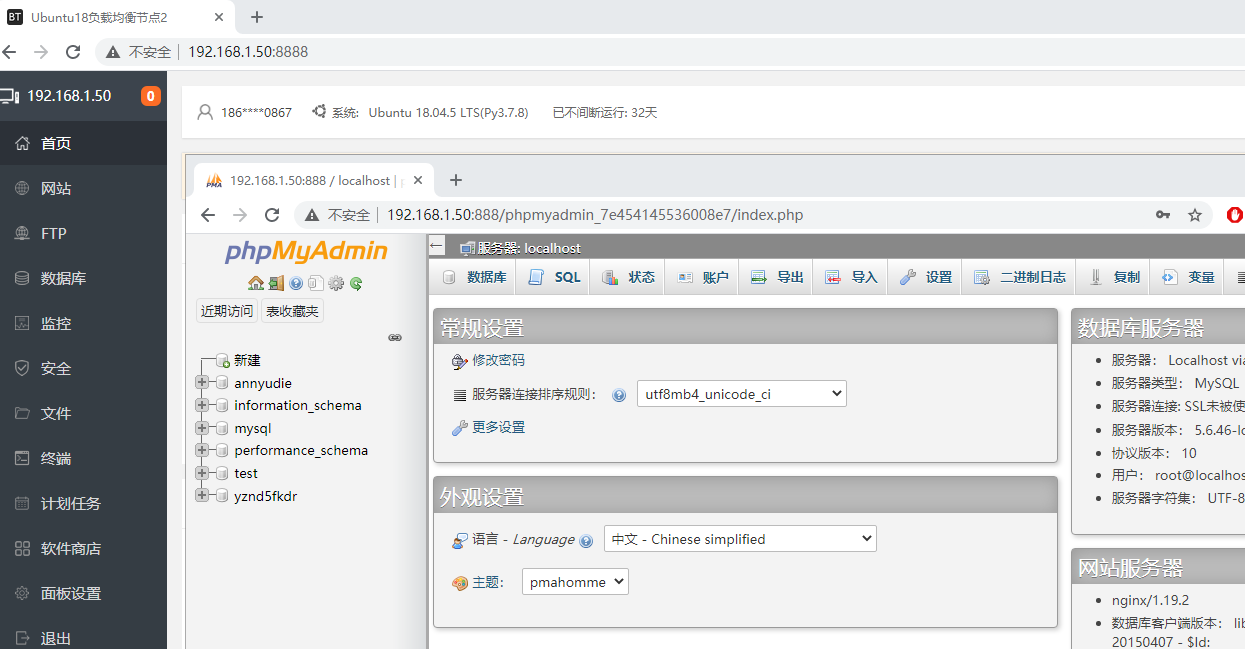The width and height of the screenshot is (1245, 649).
Task: Click the 更多设置 link
Action: point(498,427)
